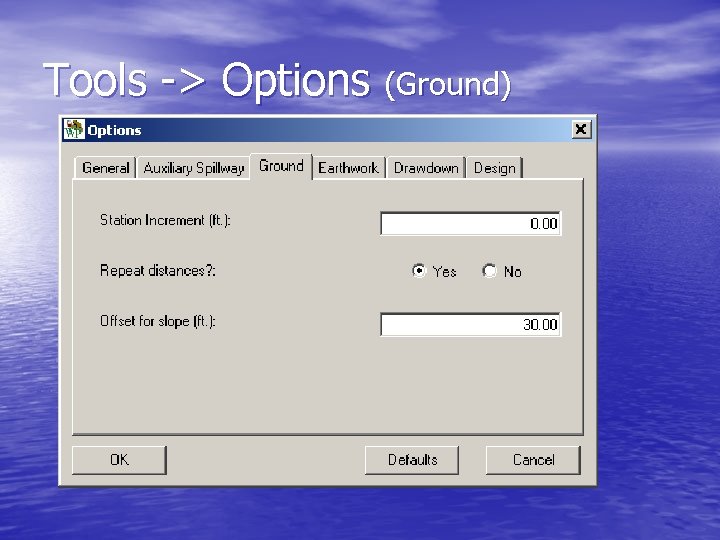Click the 'Repeat distances?:' label

158,271
